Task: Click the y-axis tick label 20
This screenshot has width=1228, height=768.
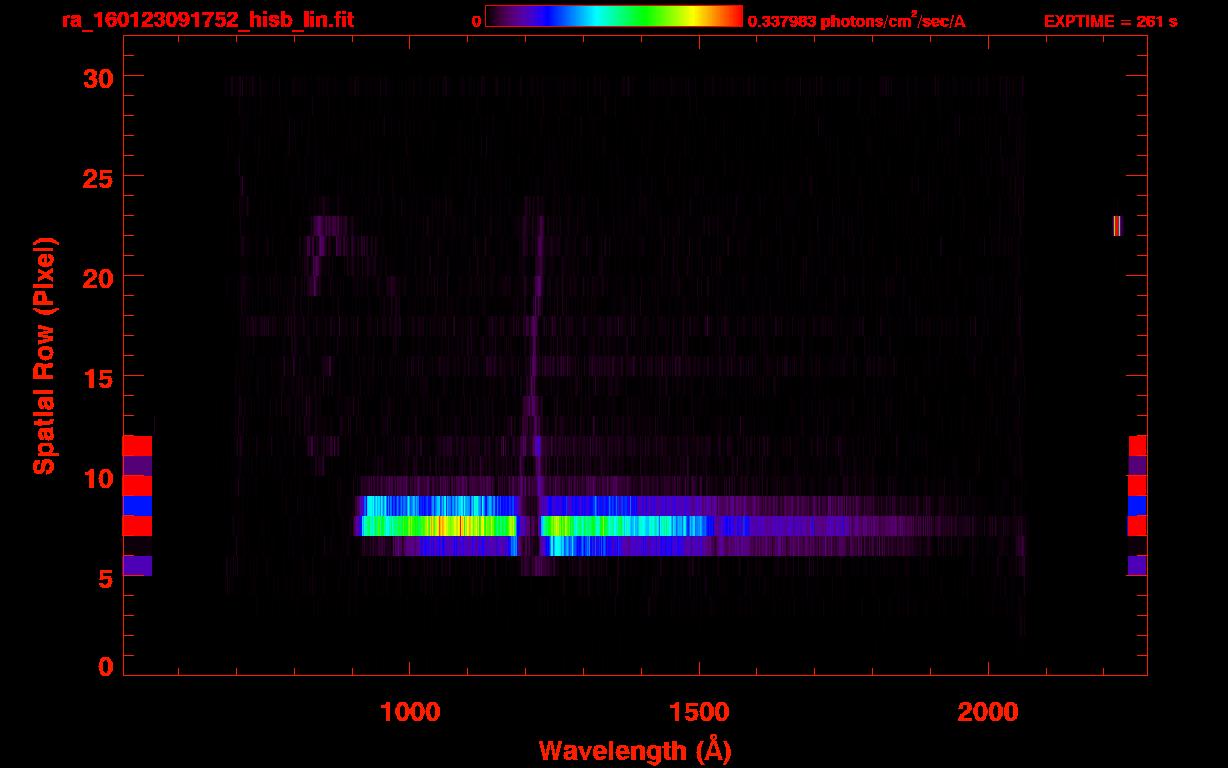Action: point(98,277)
